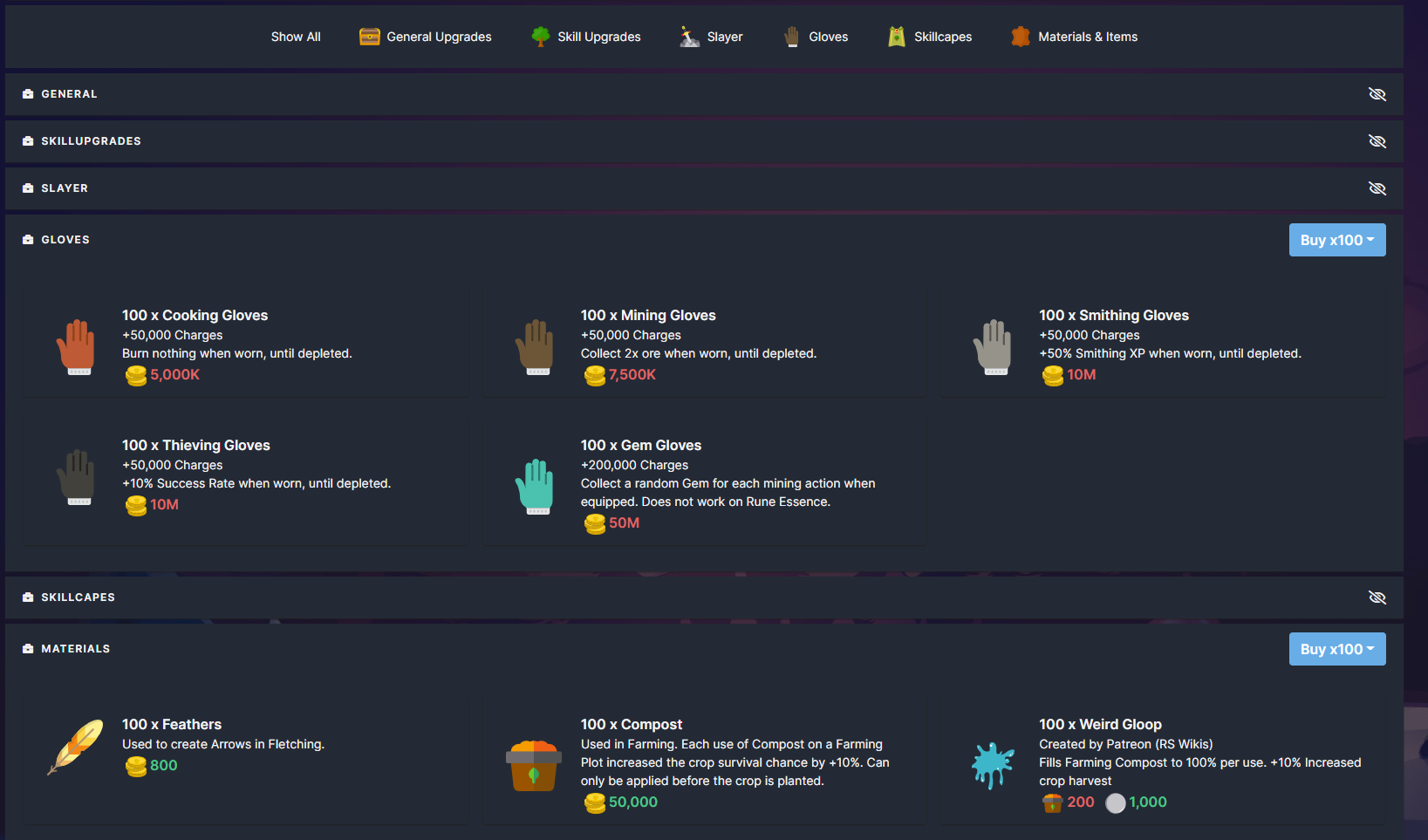The image size is (1428, 840).
Task: Select the Show All filter
Action: pyautogui.click(x=296, y=36)
